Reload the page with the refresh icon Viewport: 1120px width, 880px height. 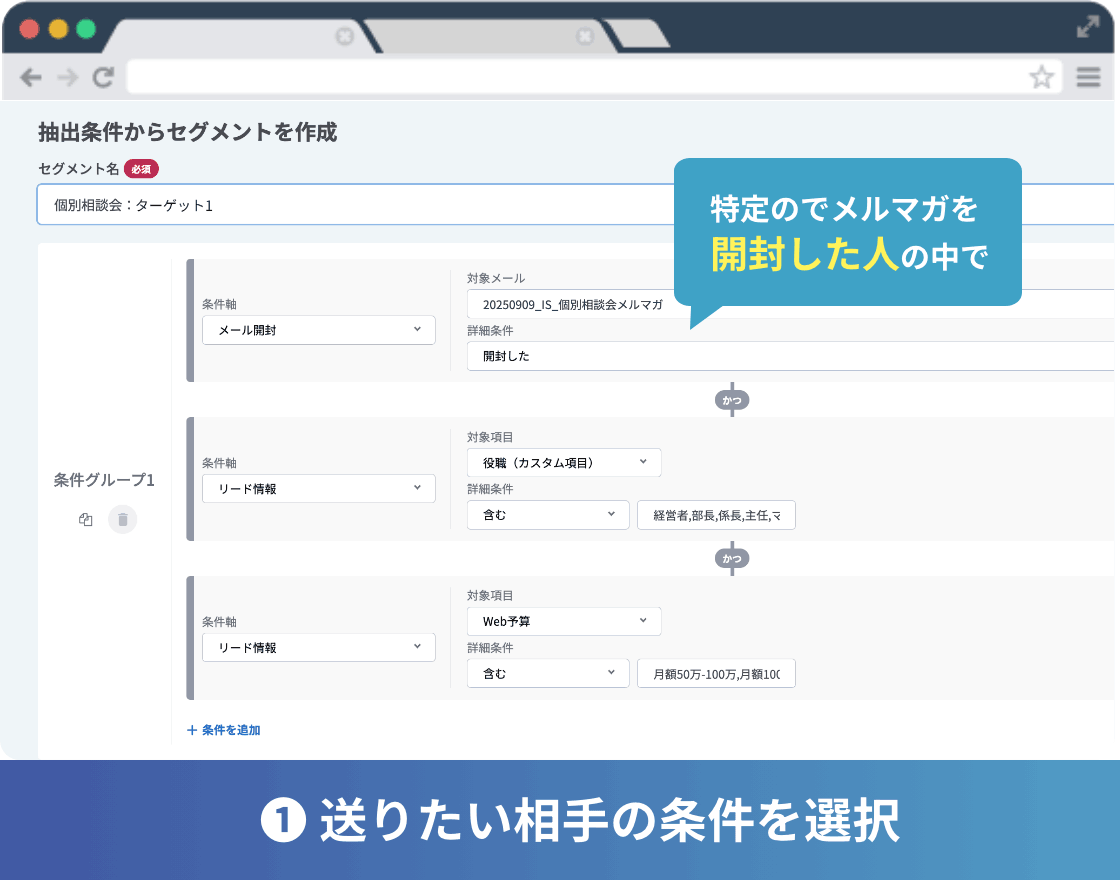(x=103, y=77)
